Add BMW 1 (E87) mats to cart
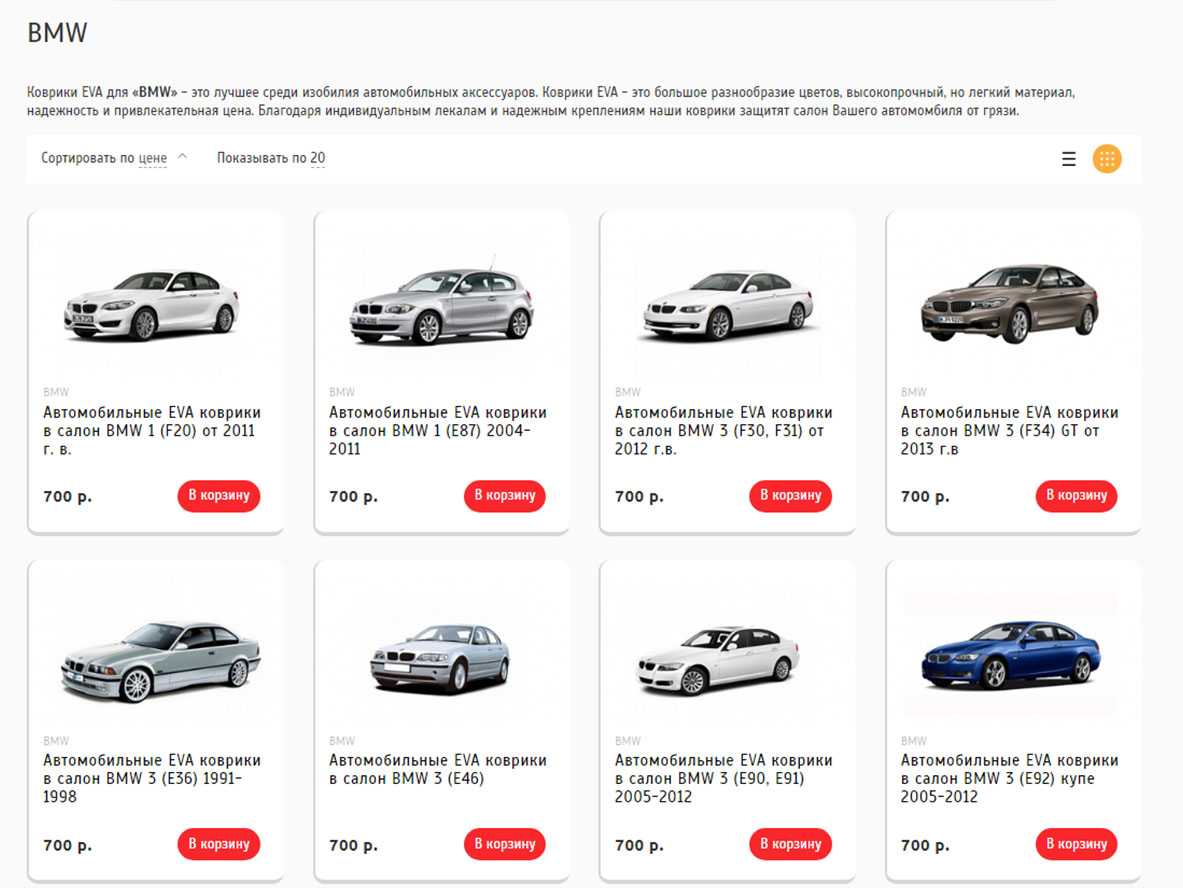Image resolution: width=1183 pixels, height=888 pixels. (504, 496)
